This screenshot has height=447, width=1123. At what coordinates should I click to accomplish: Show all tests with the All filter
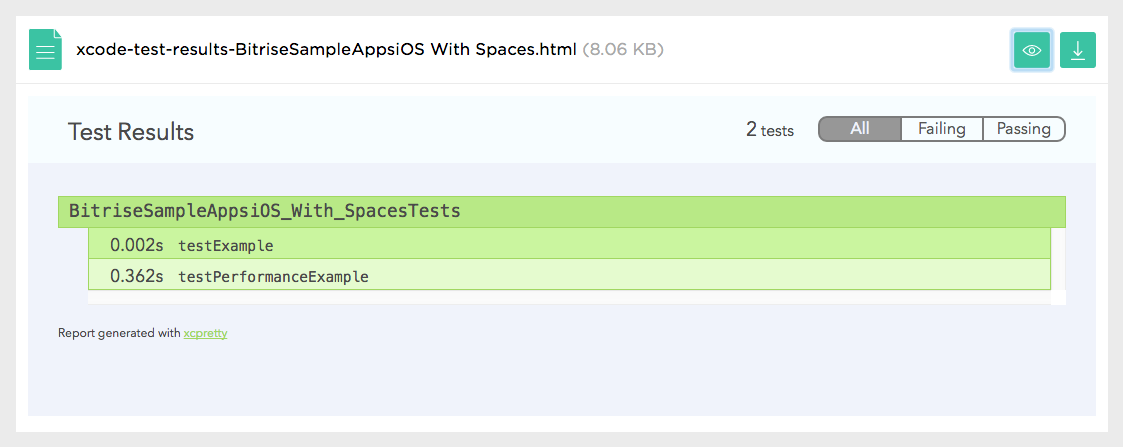(x=859, y=129)
